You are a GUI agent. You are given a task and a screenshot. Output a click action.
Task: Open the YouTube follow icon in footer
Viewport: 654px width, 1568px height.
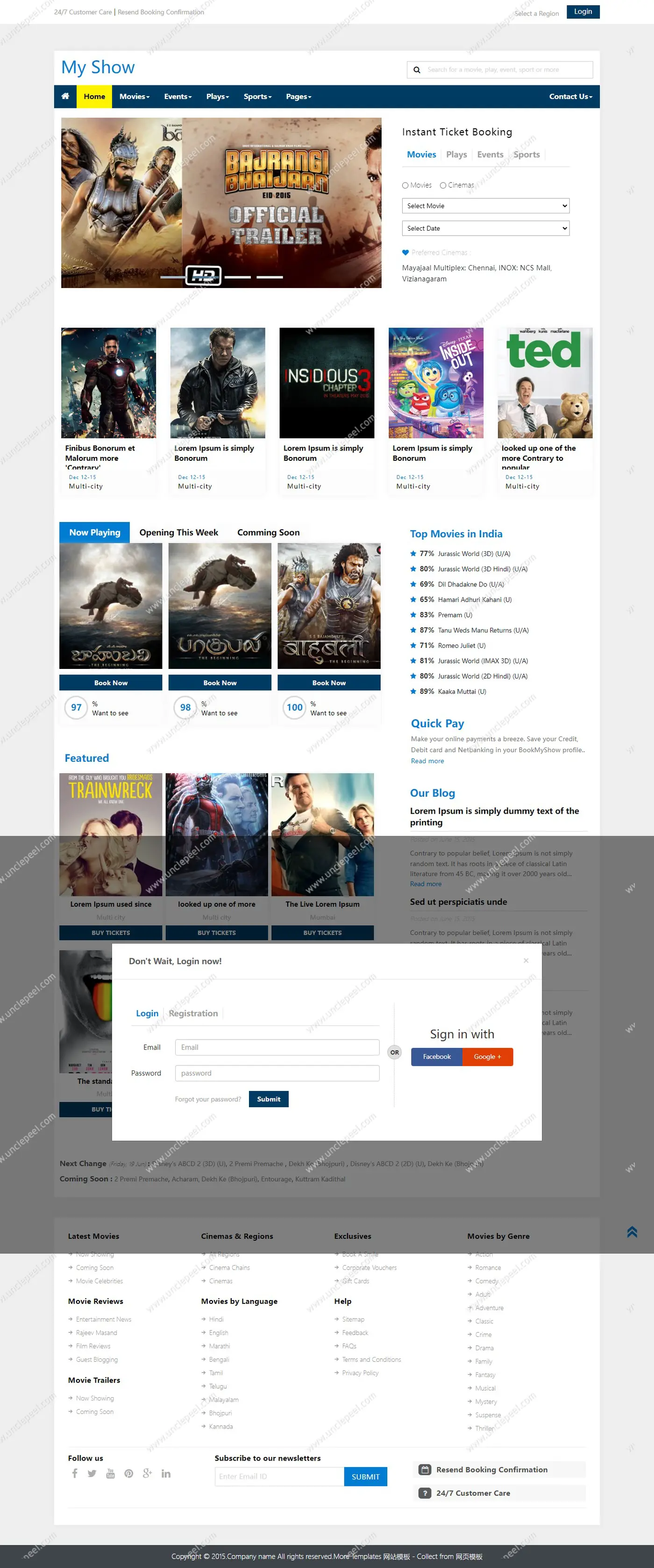coord(110,1473)
